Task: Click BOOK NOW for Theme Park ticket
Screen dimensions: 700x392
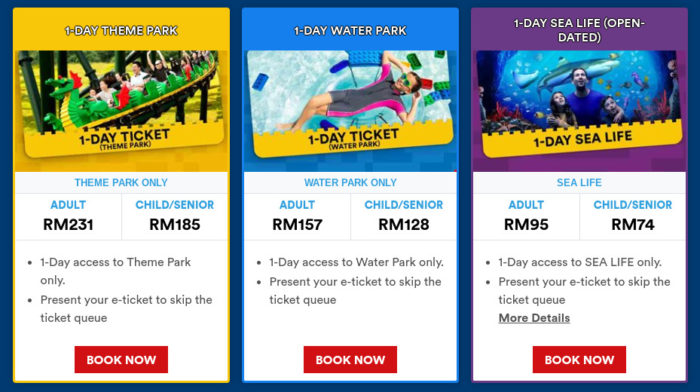Action: [x=121, y=359]
